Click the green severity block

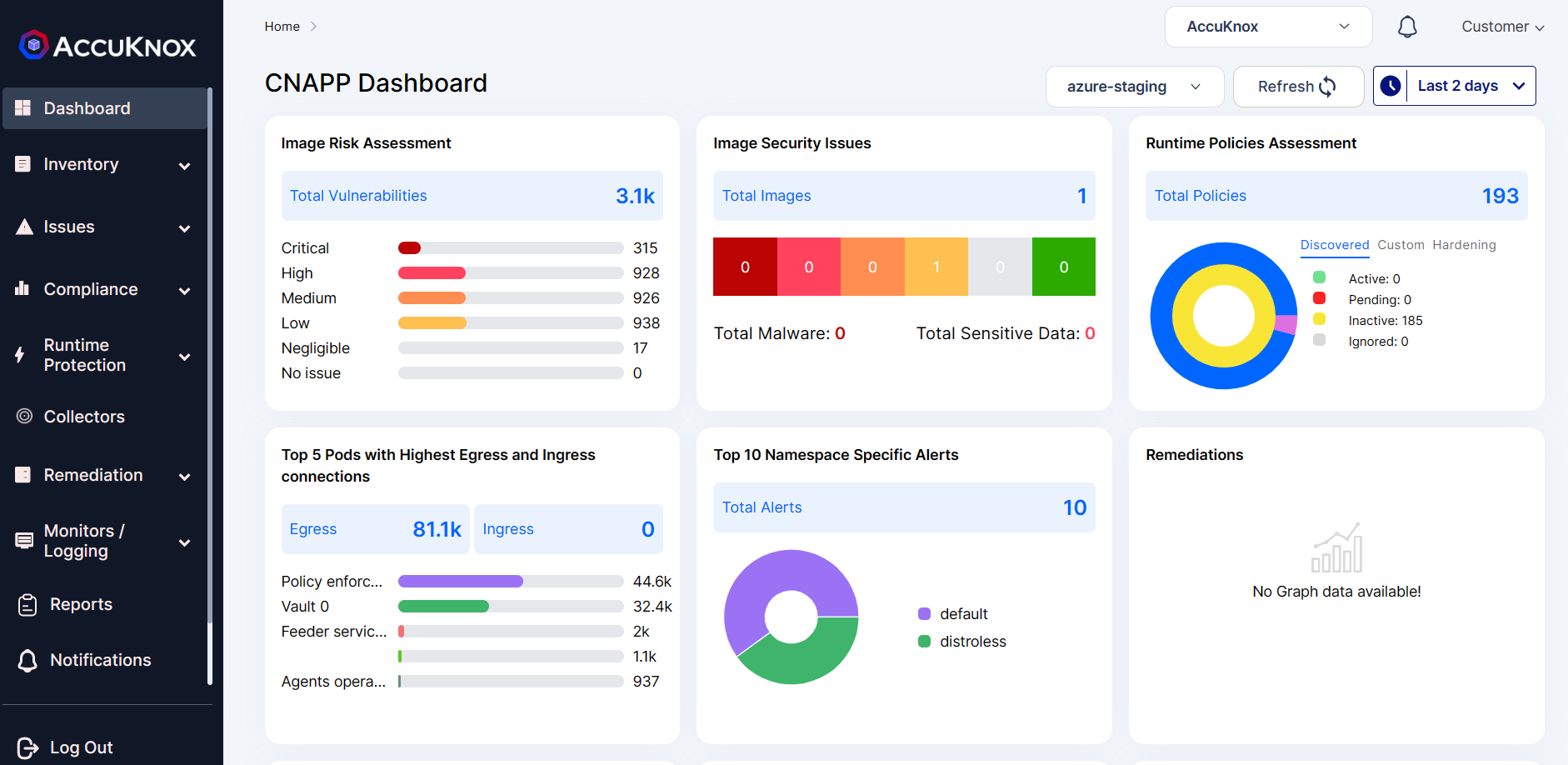tap(1064, 267)
